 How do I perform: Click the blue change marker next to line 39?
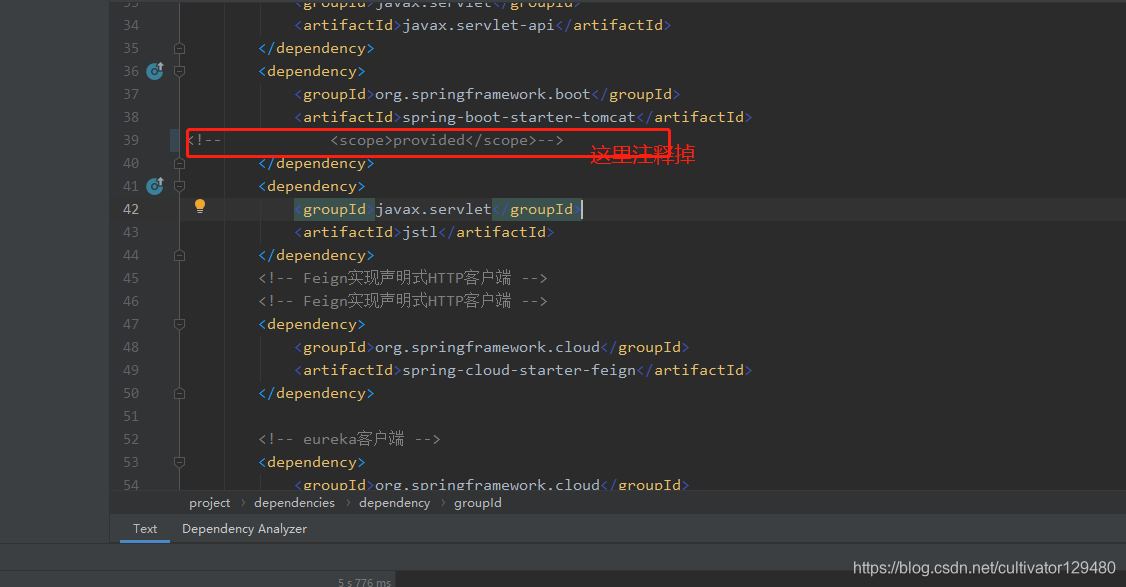point(176,139)
